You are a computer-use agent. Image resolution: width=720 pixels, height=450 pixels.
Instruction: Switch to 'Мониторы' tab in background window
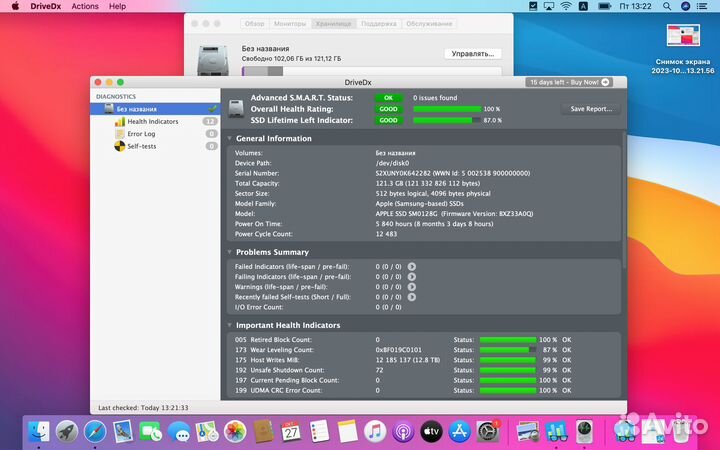[x=290, y=24]
